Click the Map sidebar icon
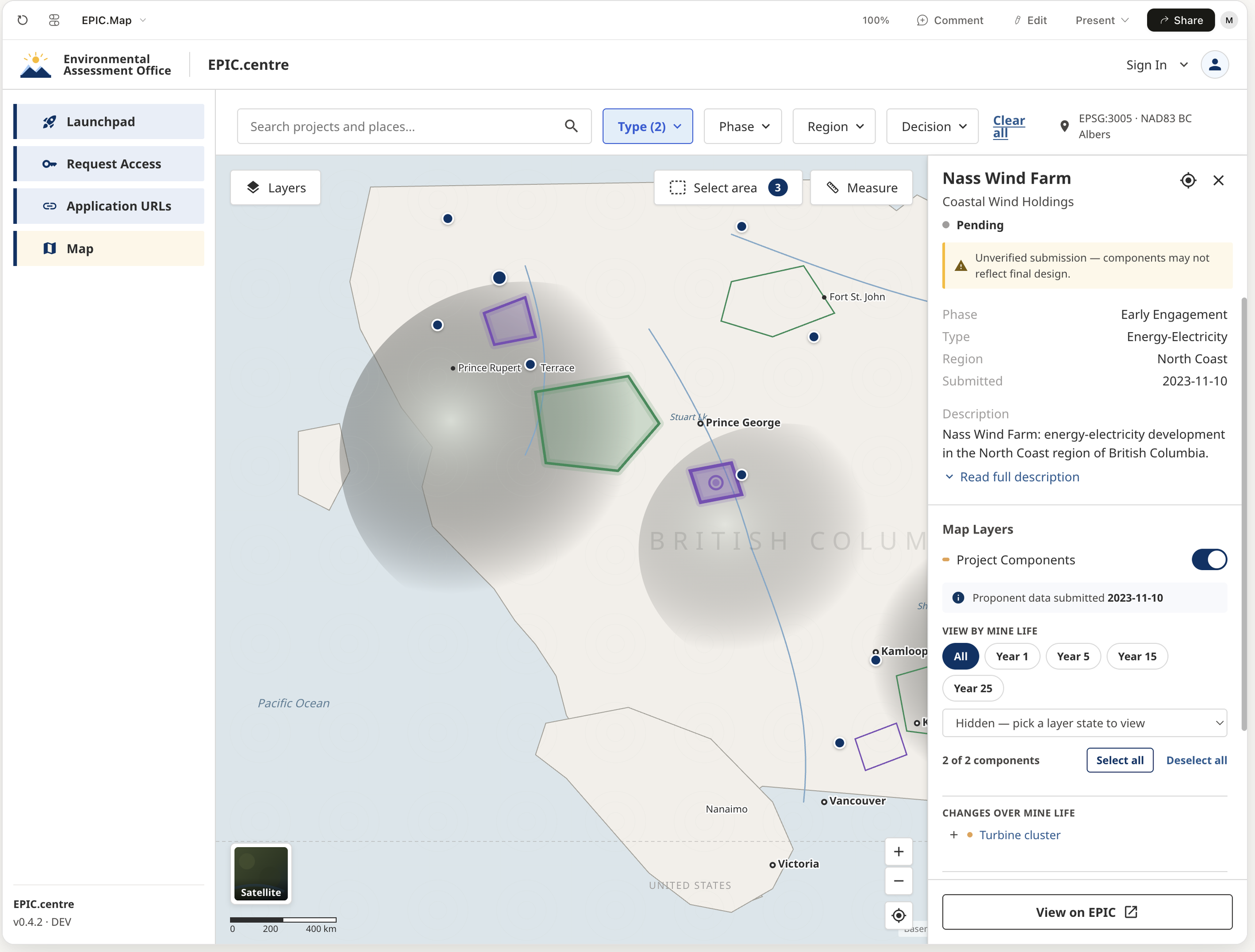1255x952 pixels. [x=49, y=248]
